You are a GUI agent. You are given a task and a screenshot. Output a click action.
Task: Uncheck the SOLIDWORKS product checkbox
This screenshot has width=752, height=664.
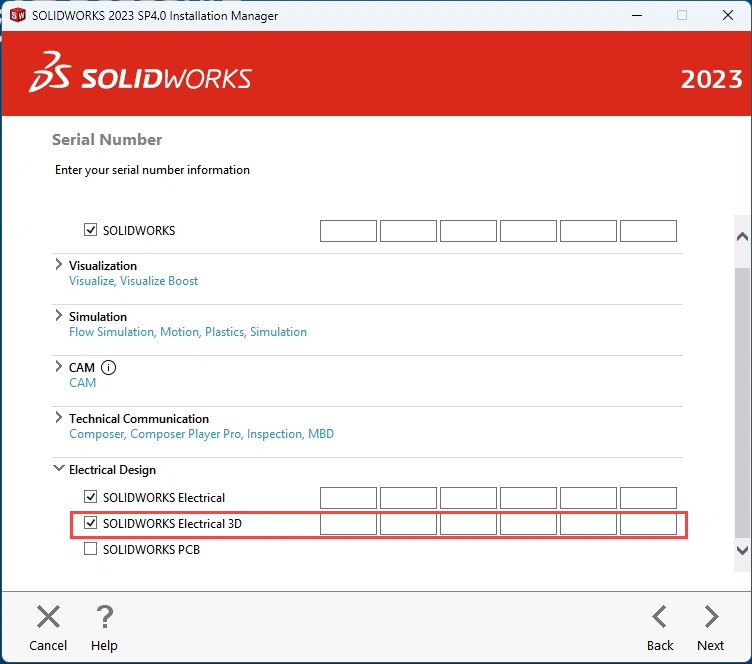pyautogui.click(x=90, y=230)
